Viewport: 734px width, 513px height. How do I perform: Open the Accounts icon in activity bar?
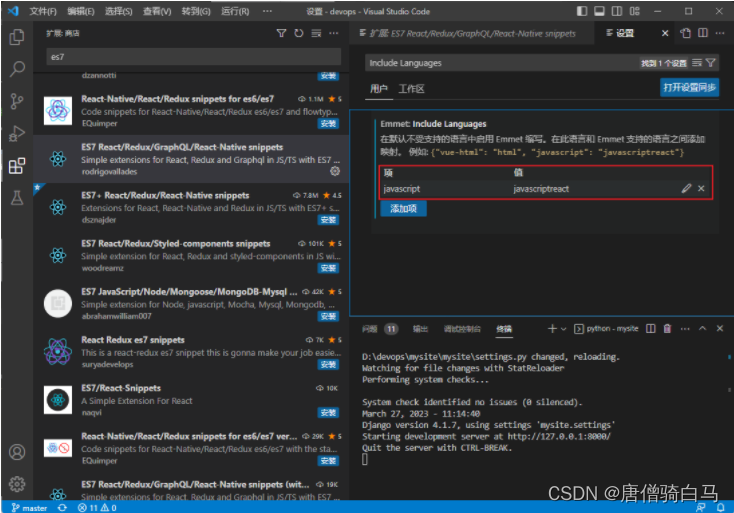tap(17, 452)
